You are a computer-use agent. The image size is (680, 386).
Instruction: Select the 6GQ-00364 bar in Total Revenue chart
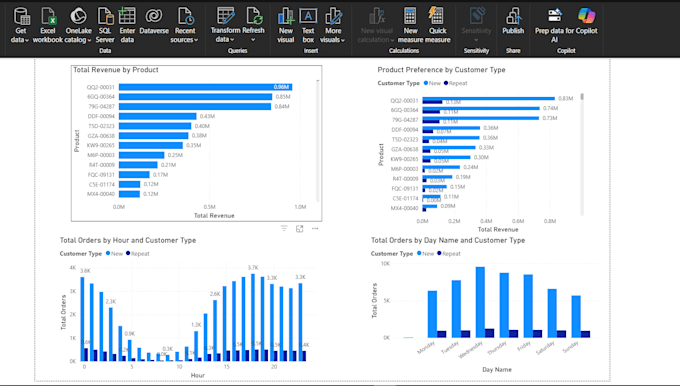(x=196, y=97)
